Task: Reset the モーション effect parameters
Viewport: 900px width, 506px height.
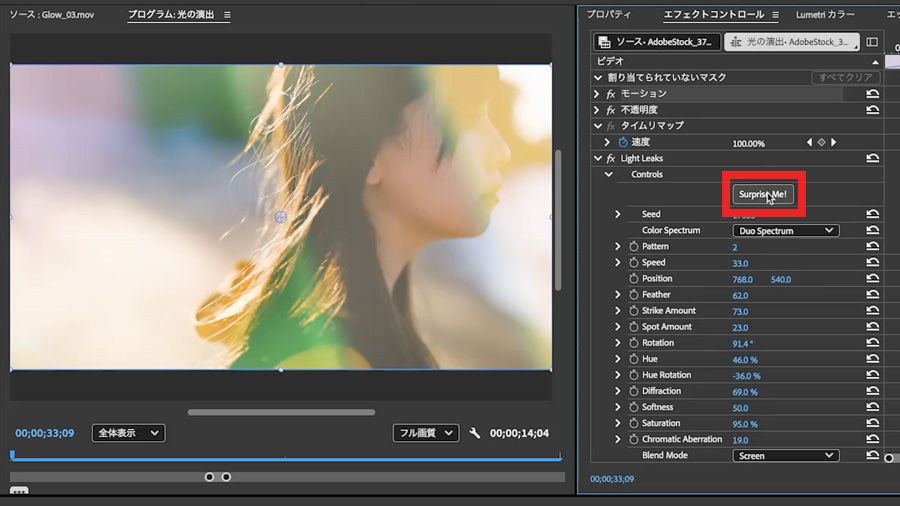Action: coord(872,94)
